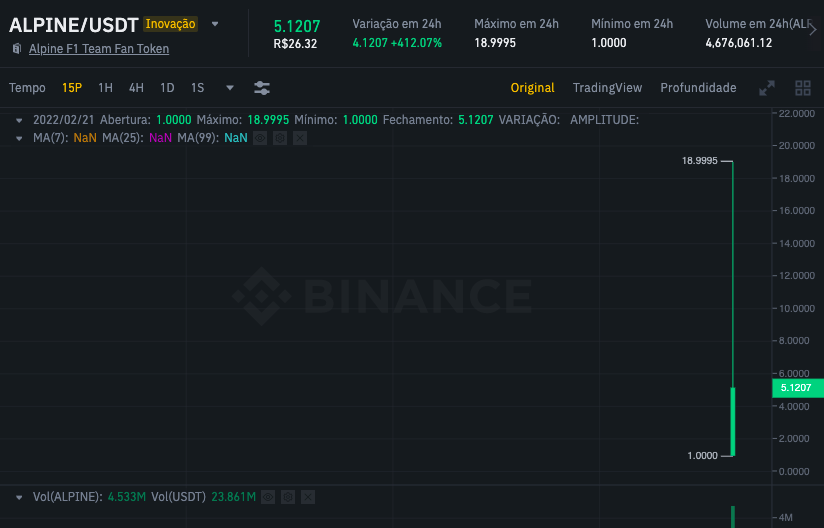
Task: Click the Vol(USDT) 23.861M value
Action: (233, 497)
